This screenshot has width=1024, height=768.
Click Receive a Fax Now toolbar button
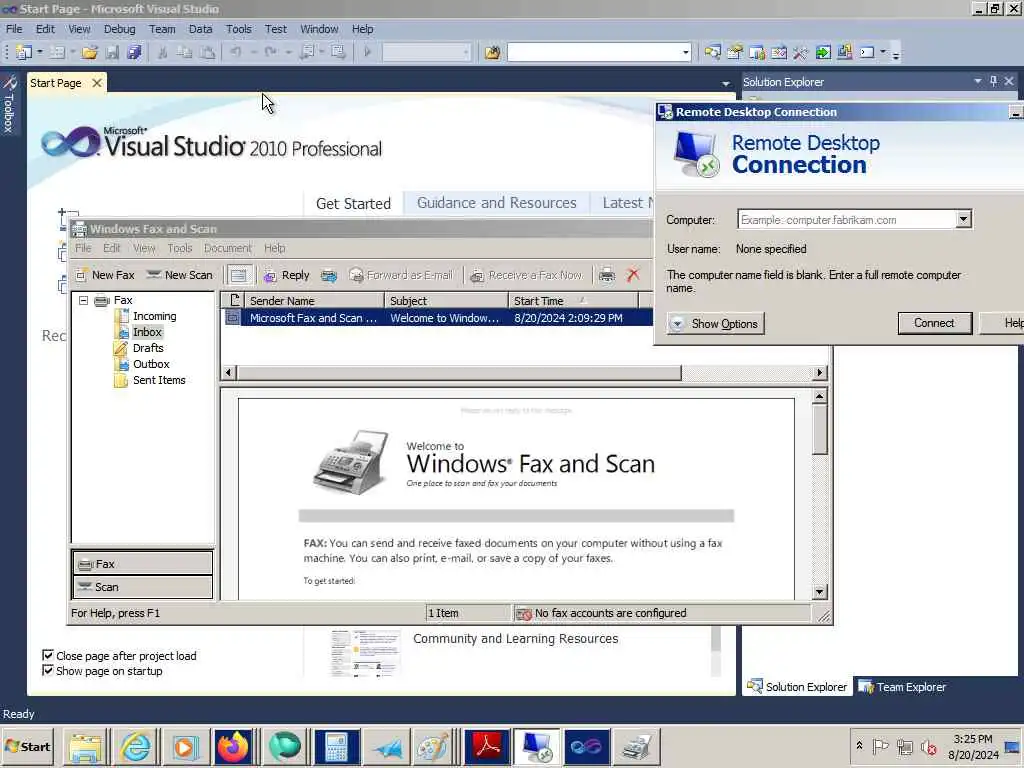(x=526, y=275)
